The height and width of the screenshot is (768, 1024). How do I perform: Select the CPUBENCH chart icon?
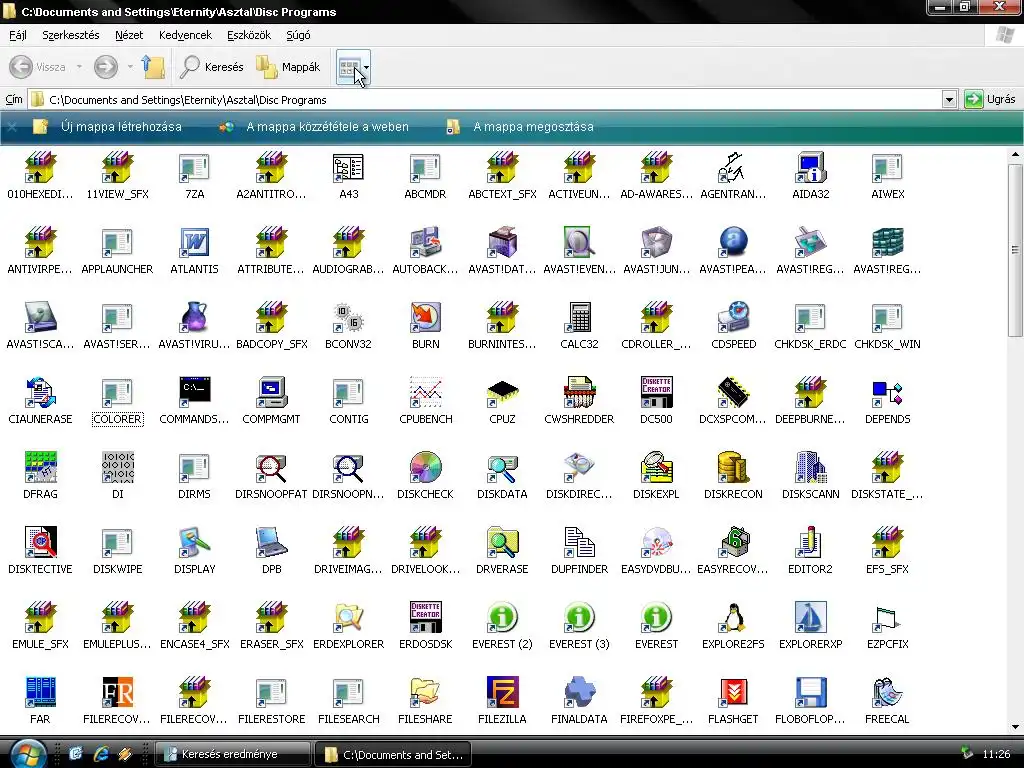click(425, 393)
